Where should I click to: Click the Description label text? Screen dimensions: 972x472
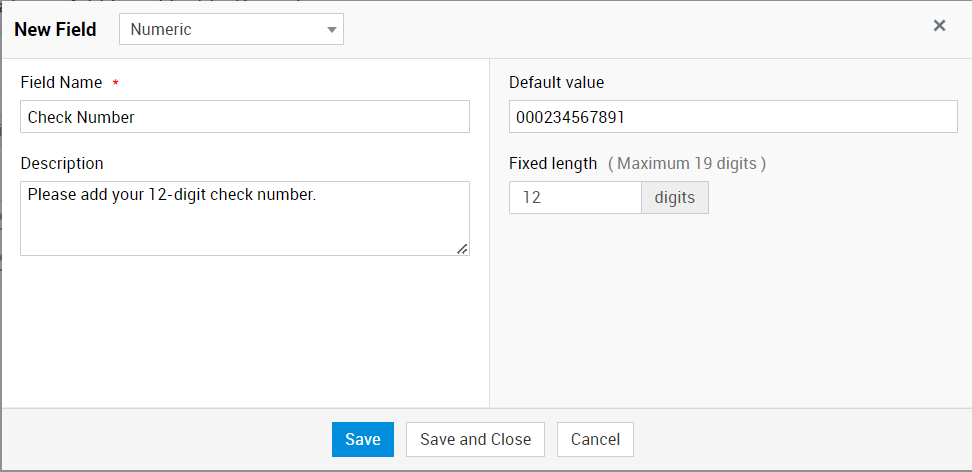[62, 163]
